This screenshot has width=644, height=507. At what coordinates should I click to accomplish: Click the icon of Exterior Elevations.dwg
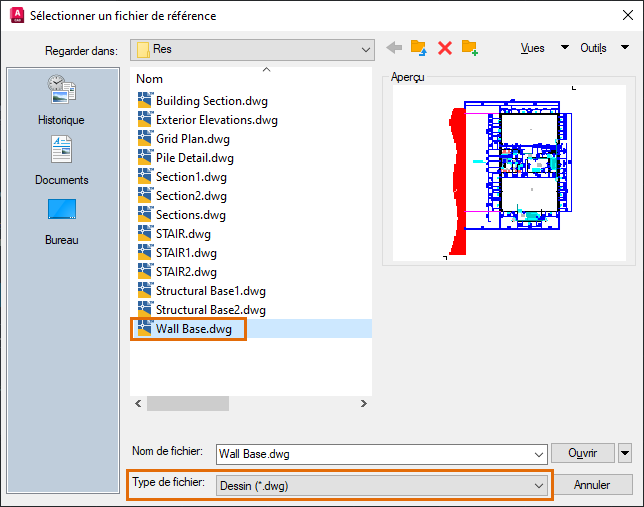(145, 120)
